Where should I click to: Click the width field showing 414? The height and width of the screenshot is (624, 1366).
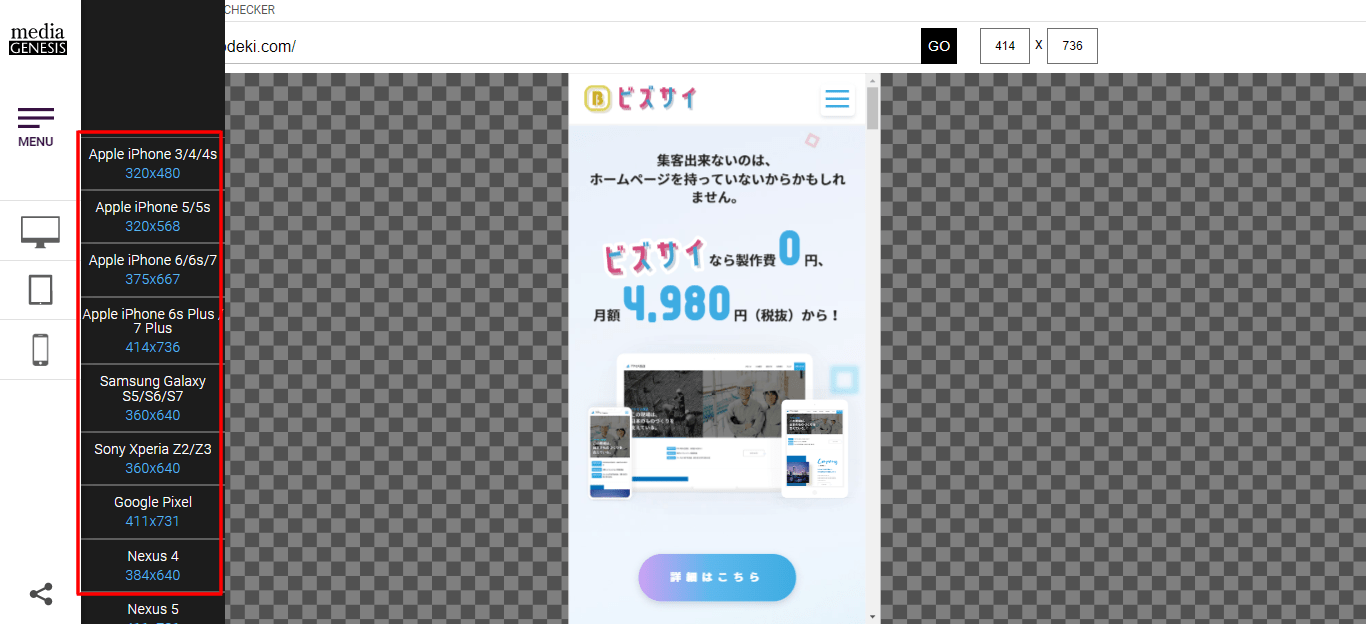point(1005,46)
